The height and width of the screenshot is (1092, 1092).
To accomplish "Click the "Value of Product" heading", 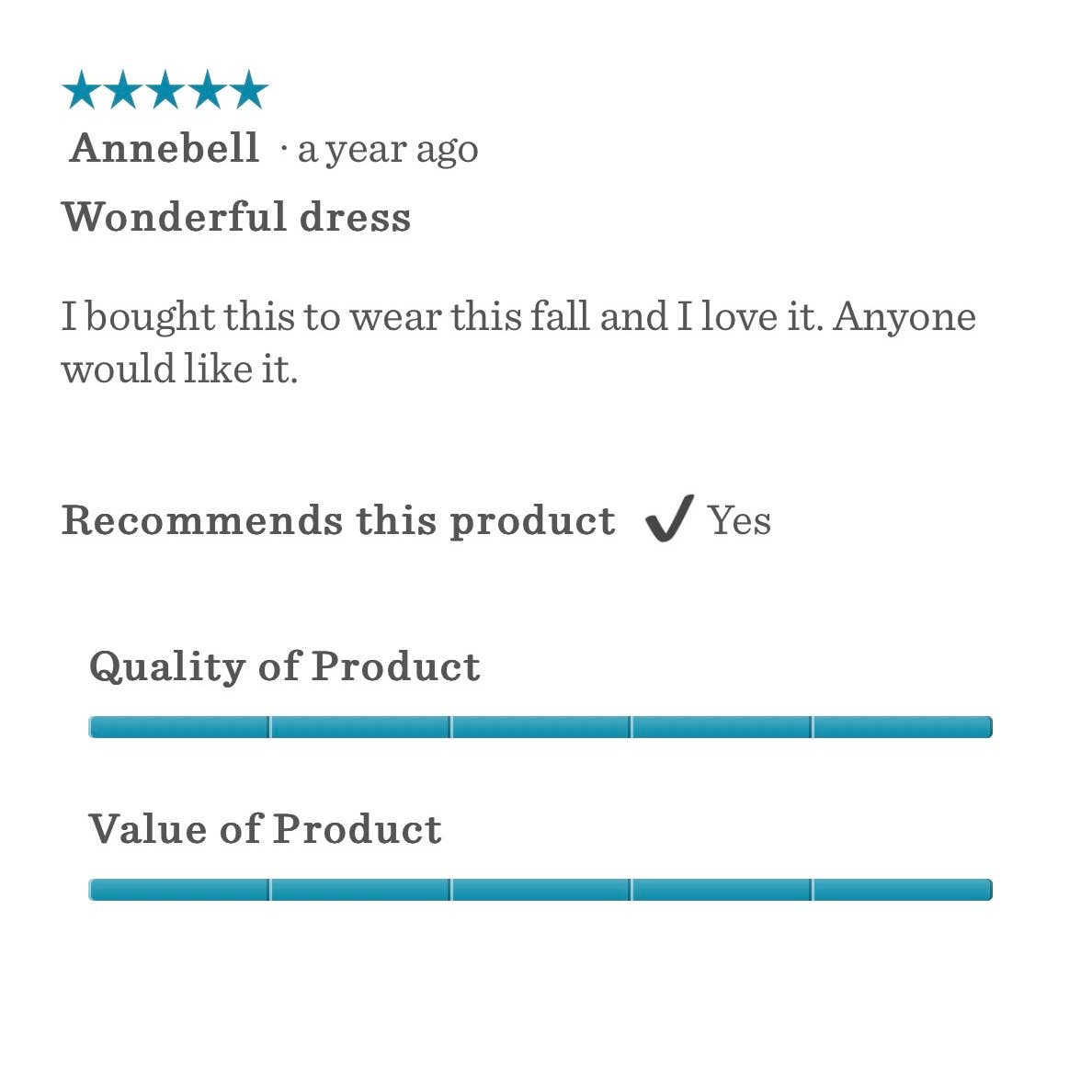I will click(265, 829).
